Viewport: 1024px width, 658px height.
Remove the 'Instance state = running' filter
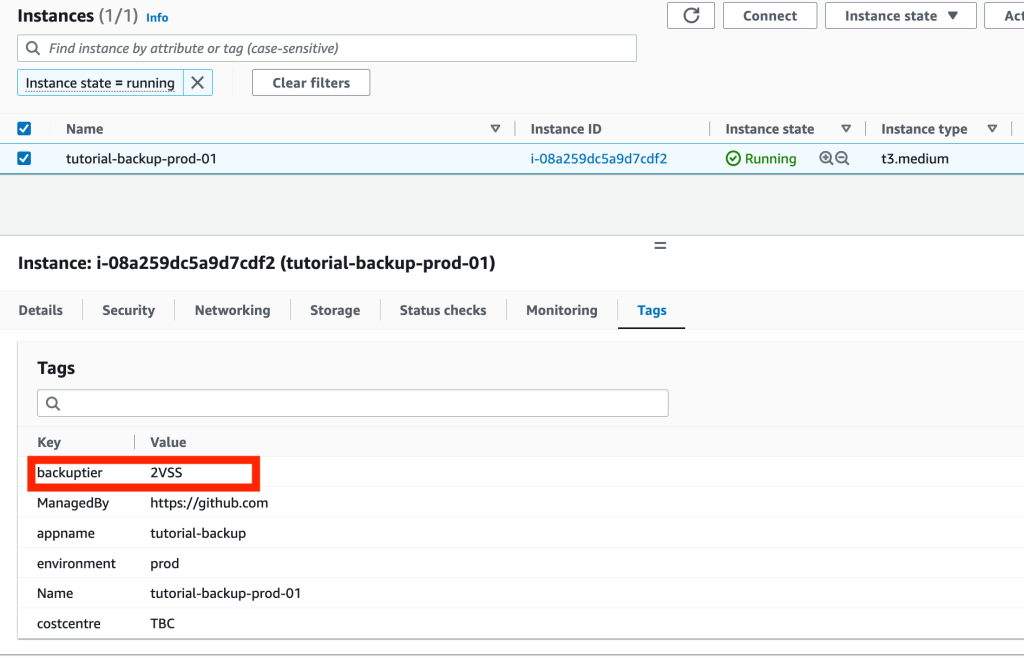[x=198, y=83]
